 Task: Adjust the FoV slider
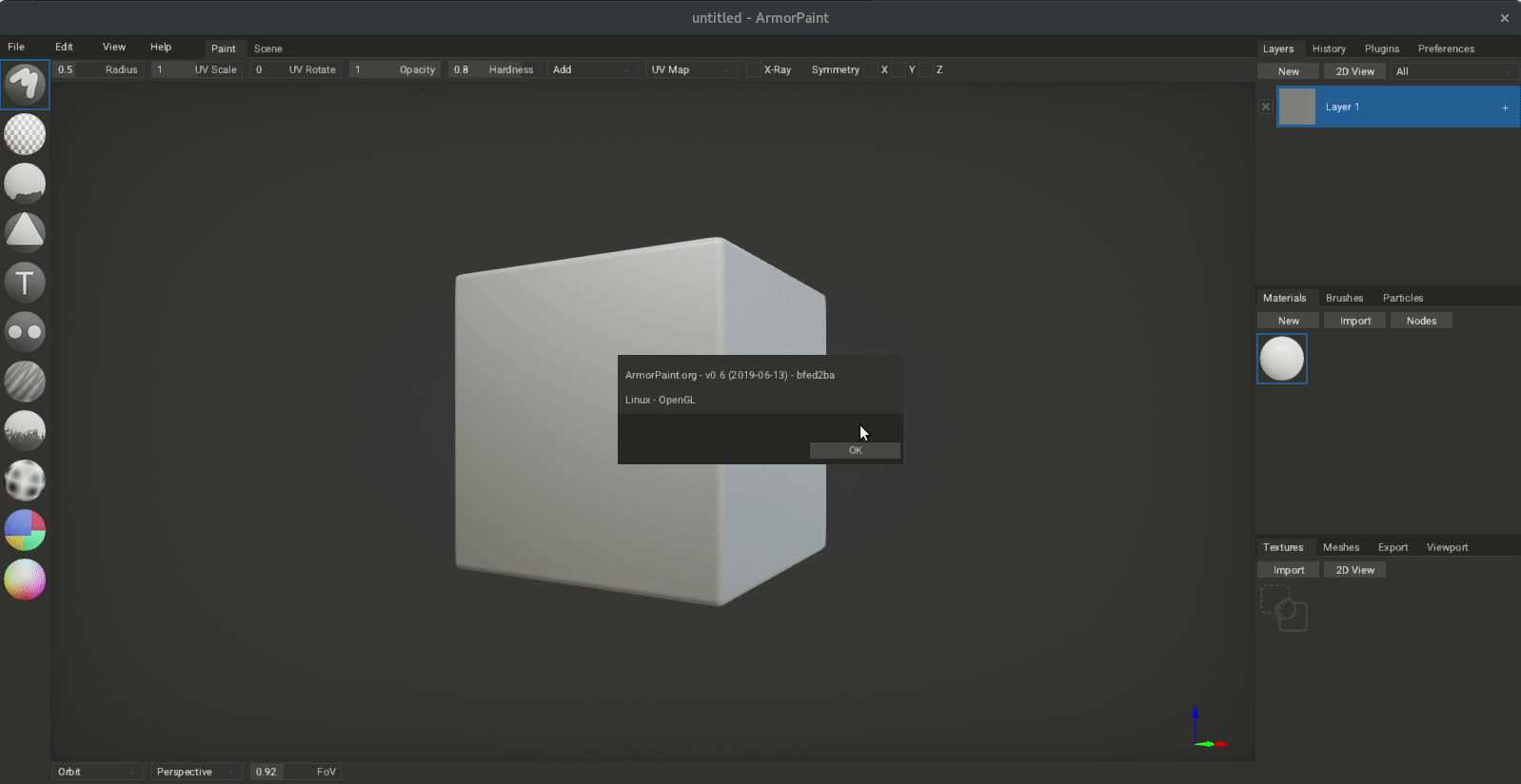(x=296, y=772)
